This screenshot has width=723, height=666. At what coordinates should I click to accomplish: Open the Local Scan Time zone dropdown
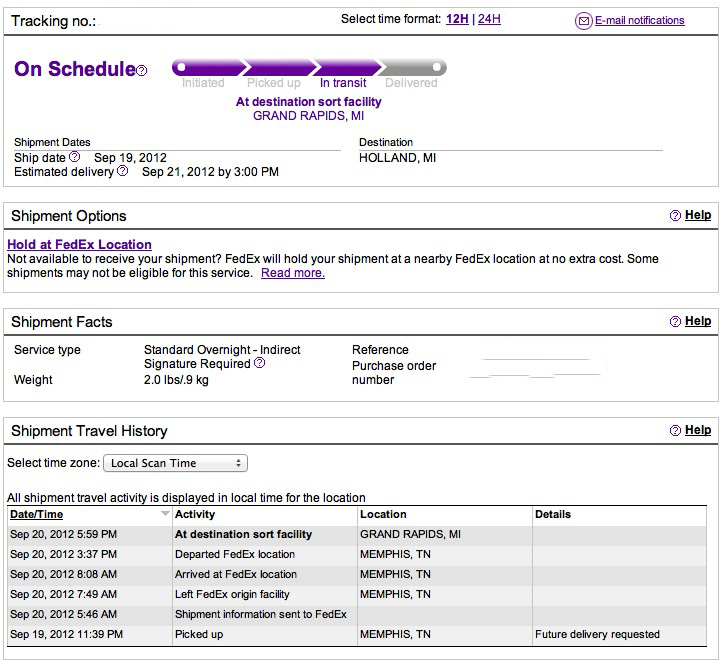(176, 463)
